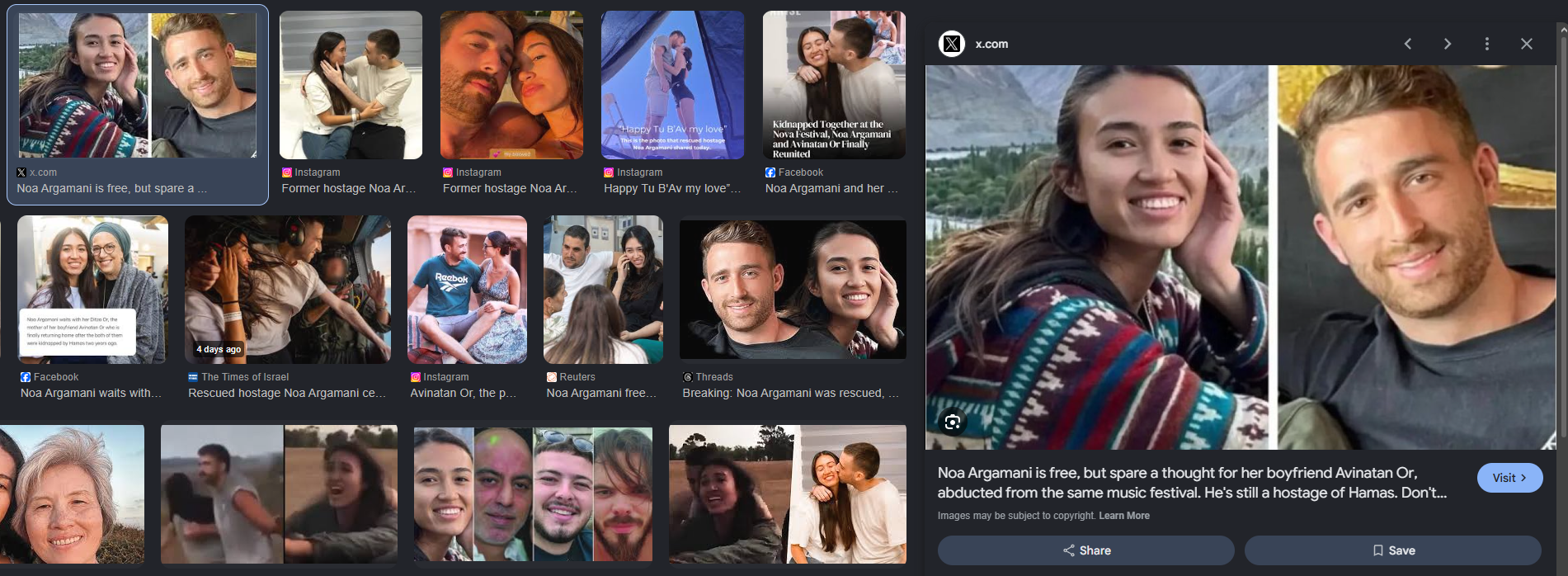Go to next image with right chevron
The height and width of the screenshot is (576, 1568).
point(1448,44)
